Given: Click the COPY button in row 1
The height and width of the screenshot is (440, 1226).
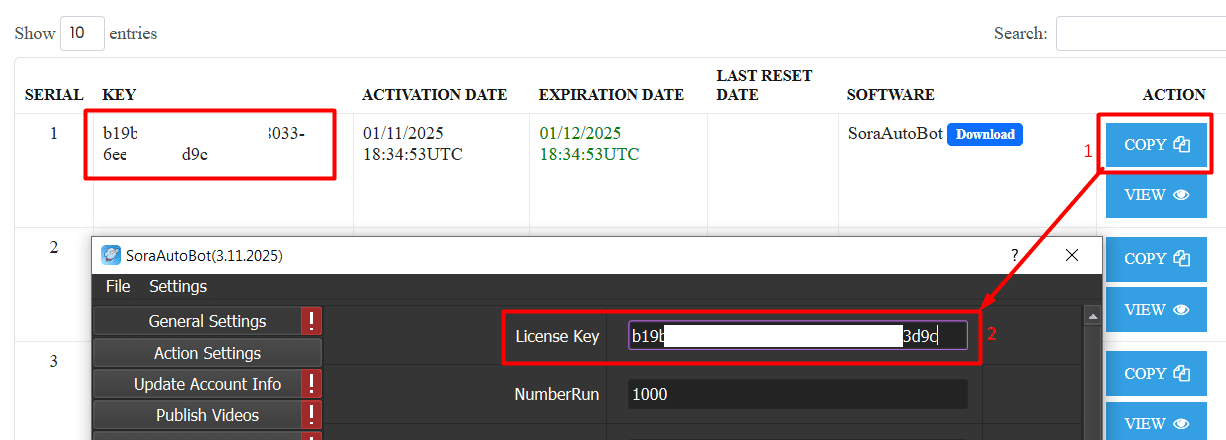Looking at the screenshot, I should [x=1157, y=144].
